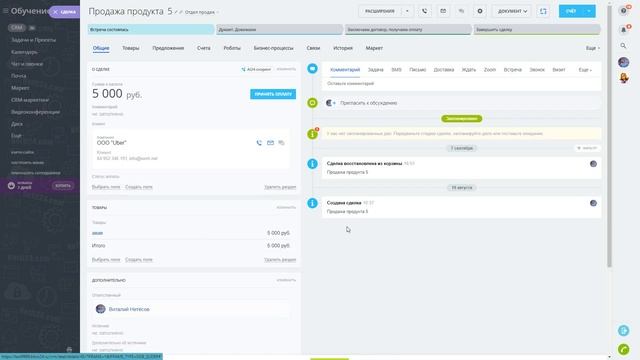This screenshot has height=360, width=640.
Task: Click the Расширения button
Action: tap(380, 11)
